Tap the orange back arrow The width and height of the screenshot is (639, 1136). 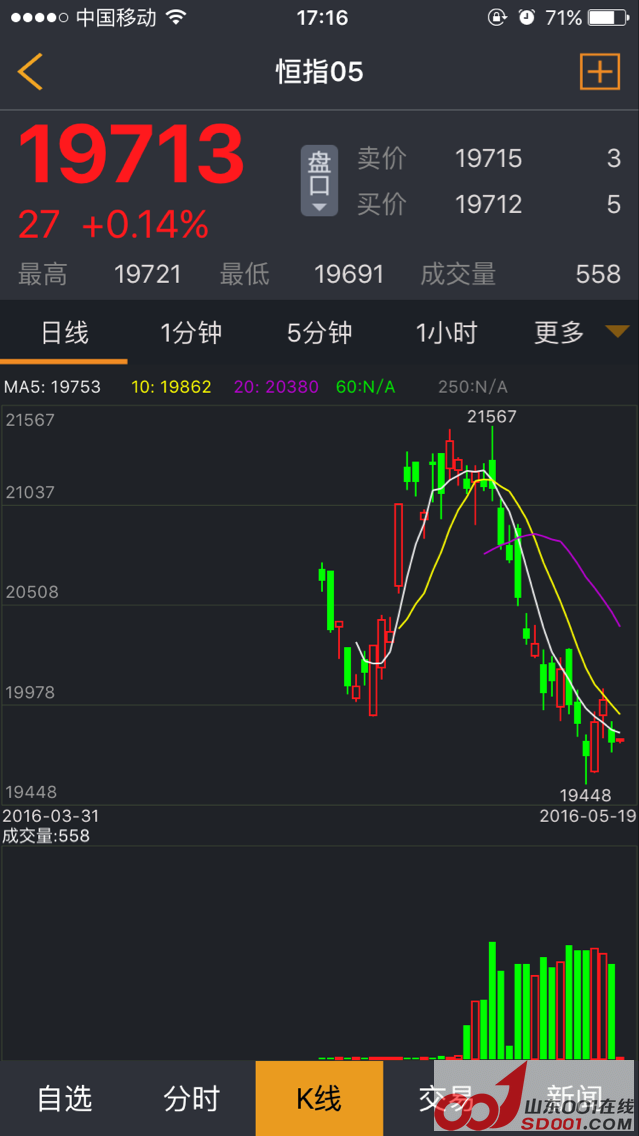[x=31, y=72]
